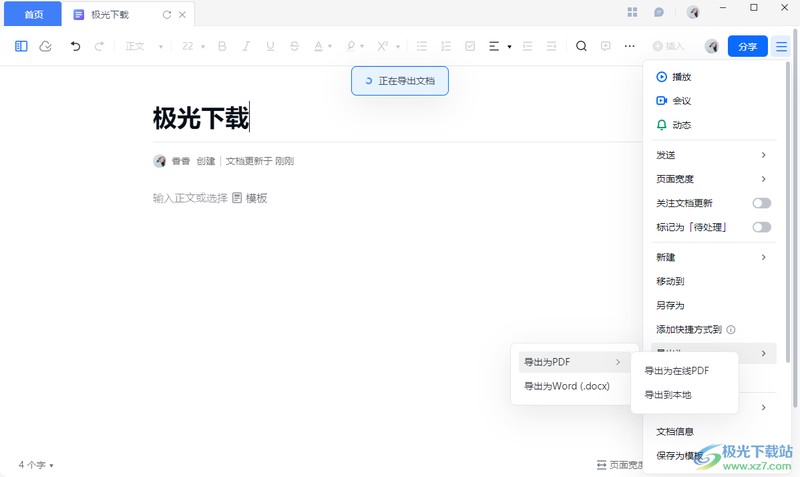Click the title bar profile avatar
Screen dimensions: 800x477
(692, 12)
